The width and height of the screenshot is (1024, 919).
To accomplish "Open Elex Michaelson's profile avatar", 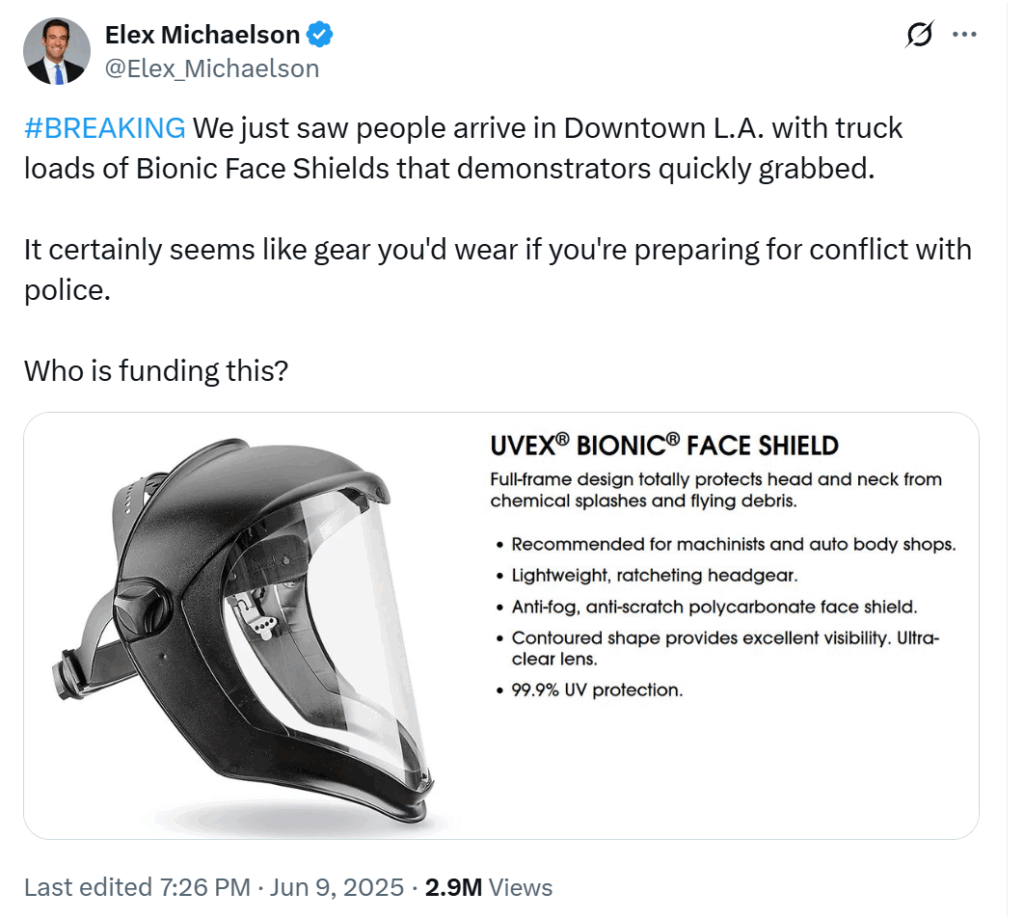I will tap(57, 51).
